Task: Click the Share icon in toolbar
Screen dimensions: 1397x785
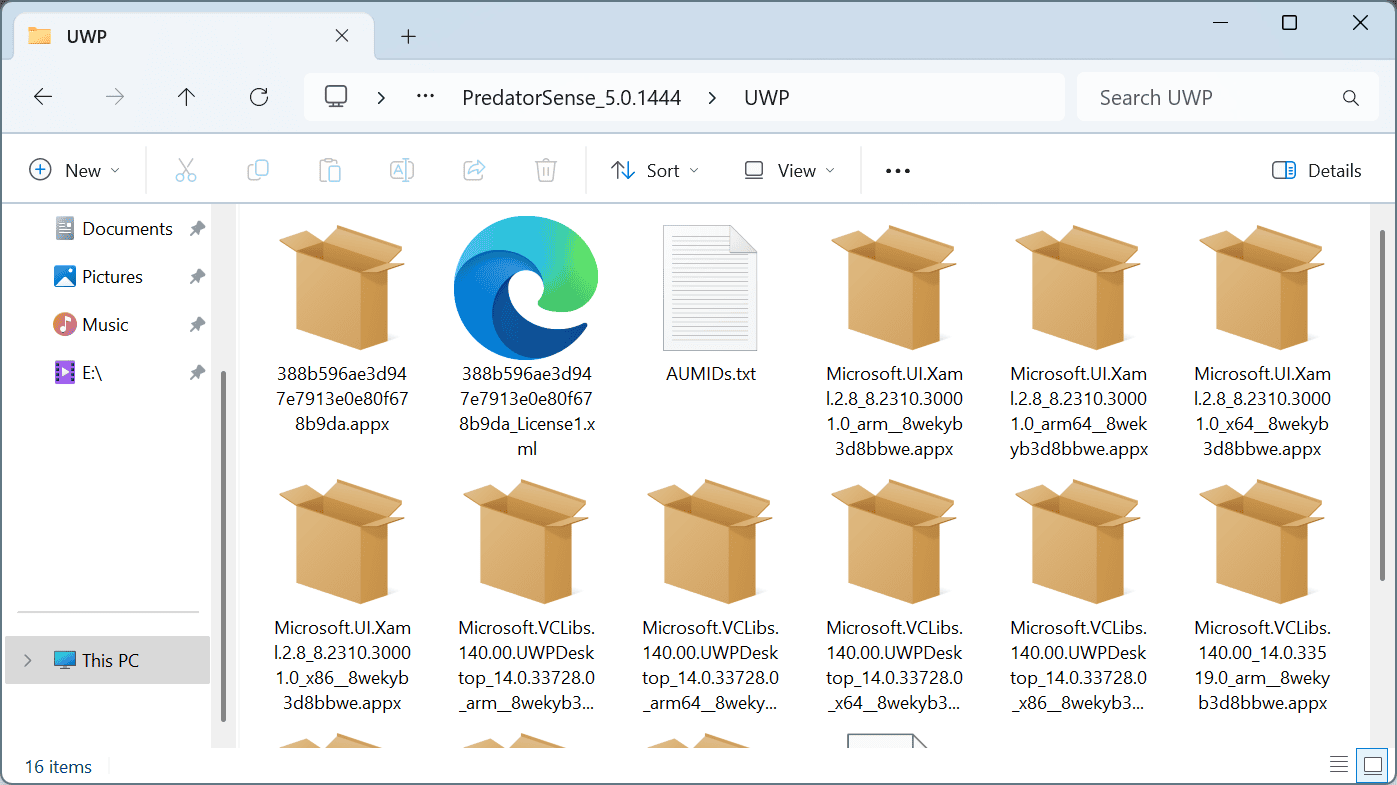Action: tap(474, 170)
